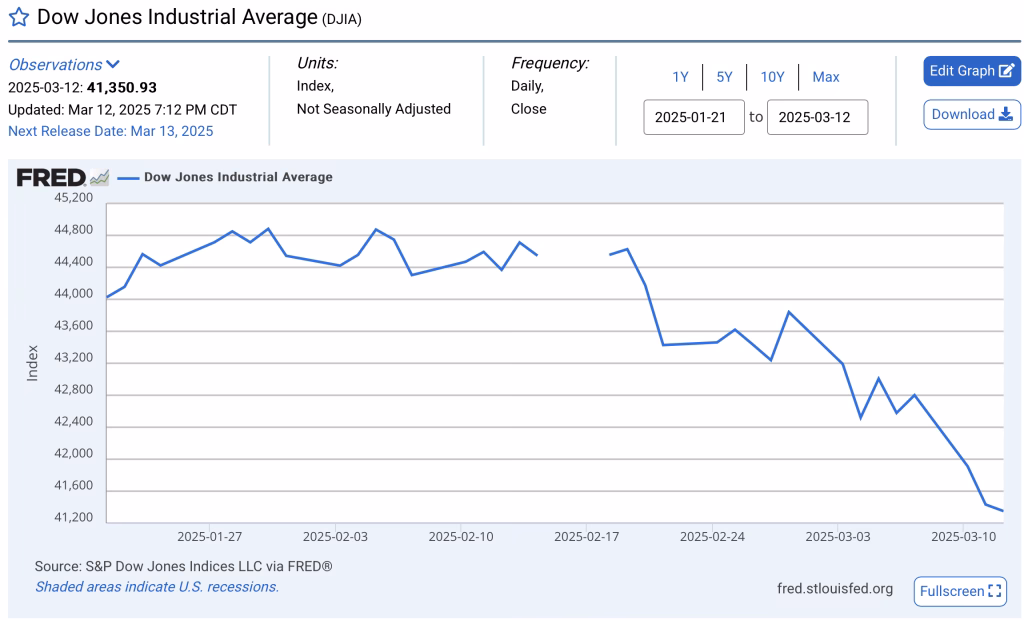This screenshot has width=1024, height=620.
Task: Select the 1Y date range
Action: [680, 77]
